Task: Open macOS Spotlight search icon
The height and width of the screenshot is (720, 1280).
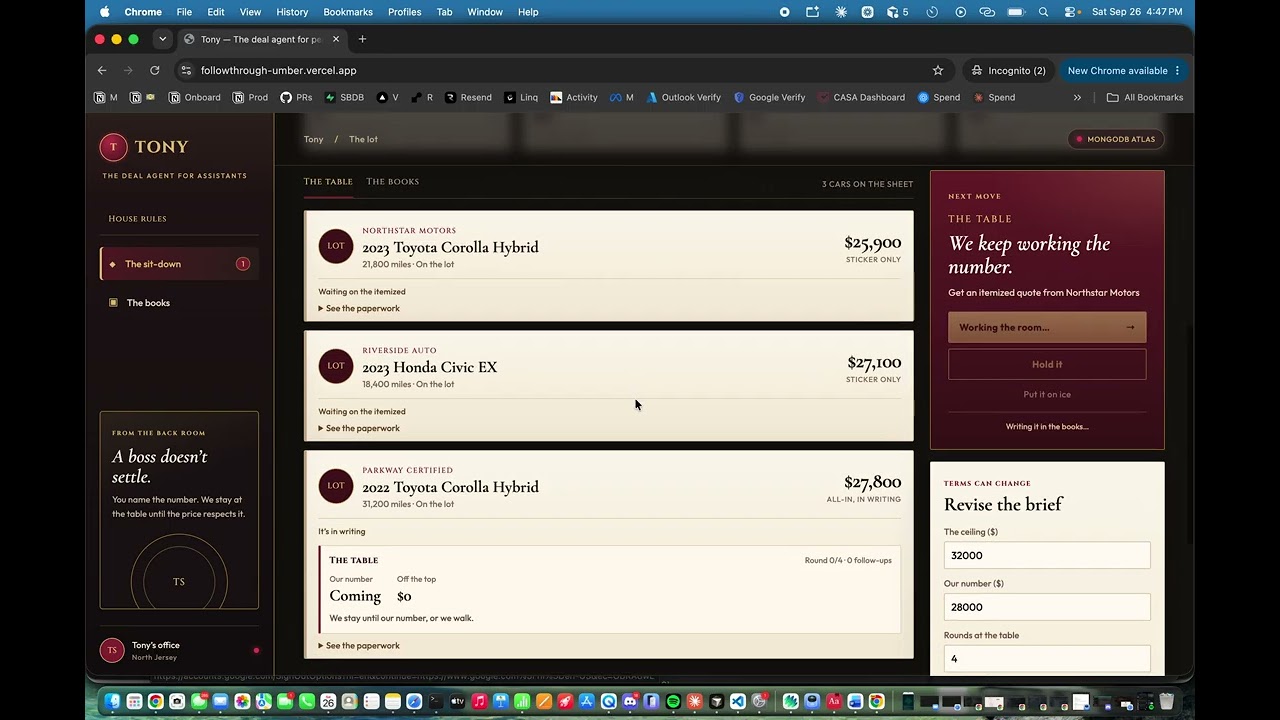Action: click(x=1043, y=12)
